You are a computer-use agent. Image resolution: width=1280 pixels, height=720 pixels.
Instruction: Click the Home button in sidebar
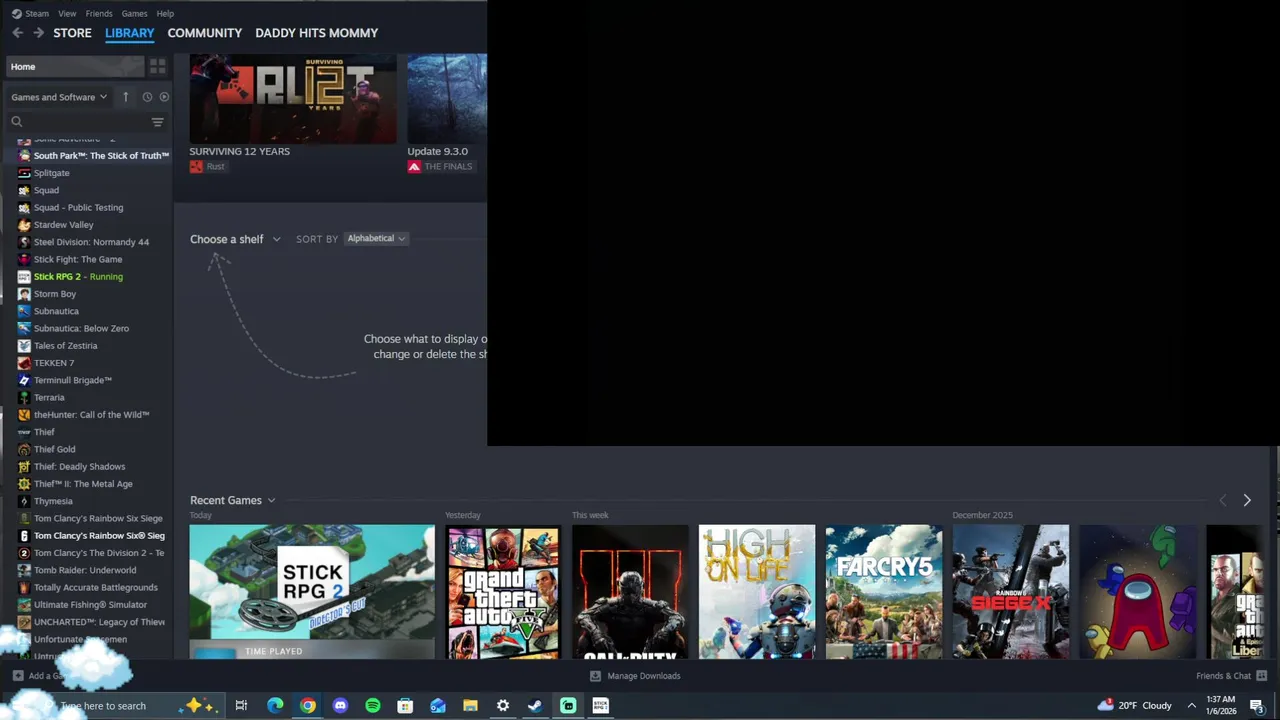coord(75,66)
